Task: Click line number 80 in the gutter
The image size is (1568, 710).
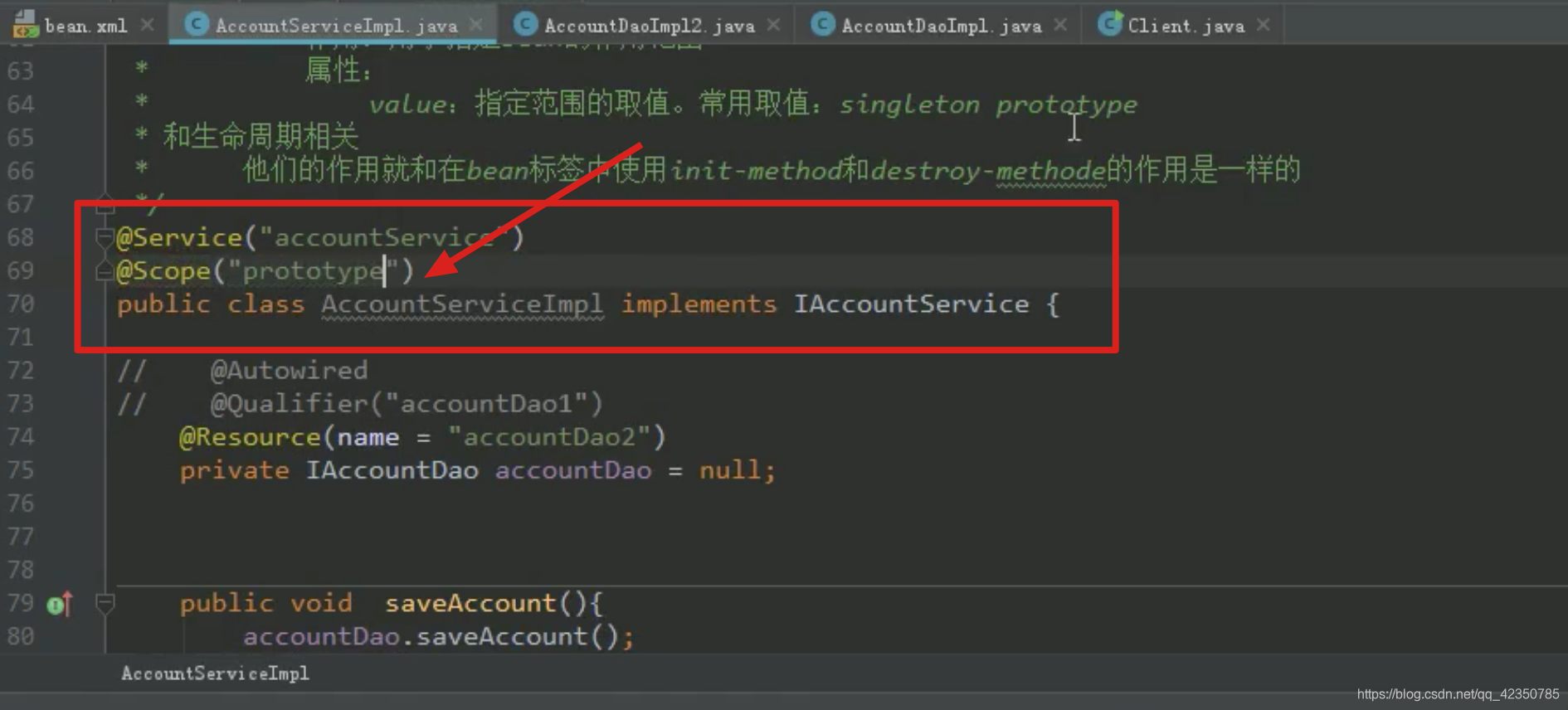Action: pos(21,636)
